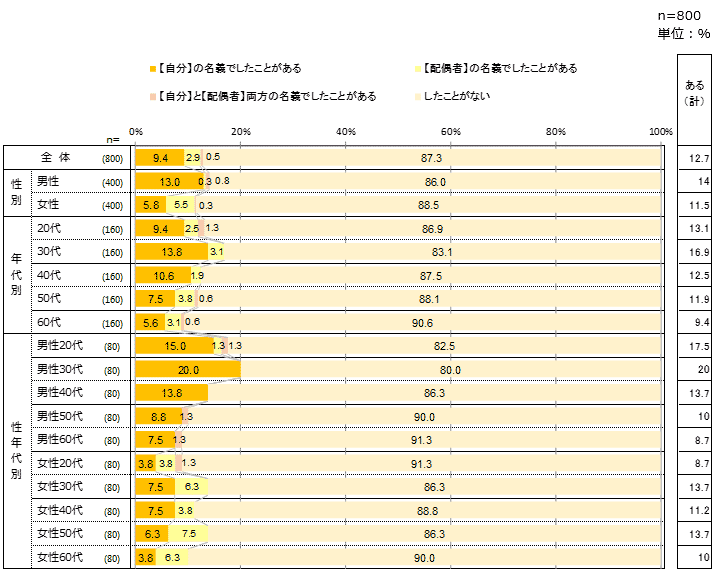Select the 女性50代 yellow segment showing 7.5

click(x=188, y=534)
